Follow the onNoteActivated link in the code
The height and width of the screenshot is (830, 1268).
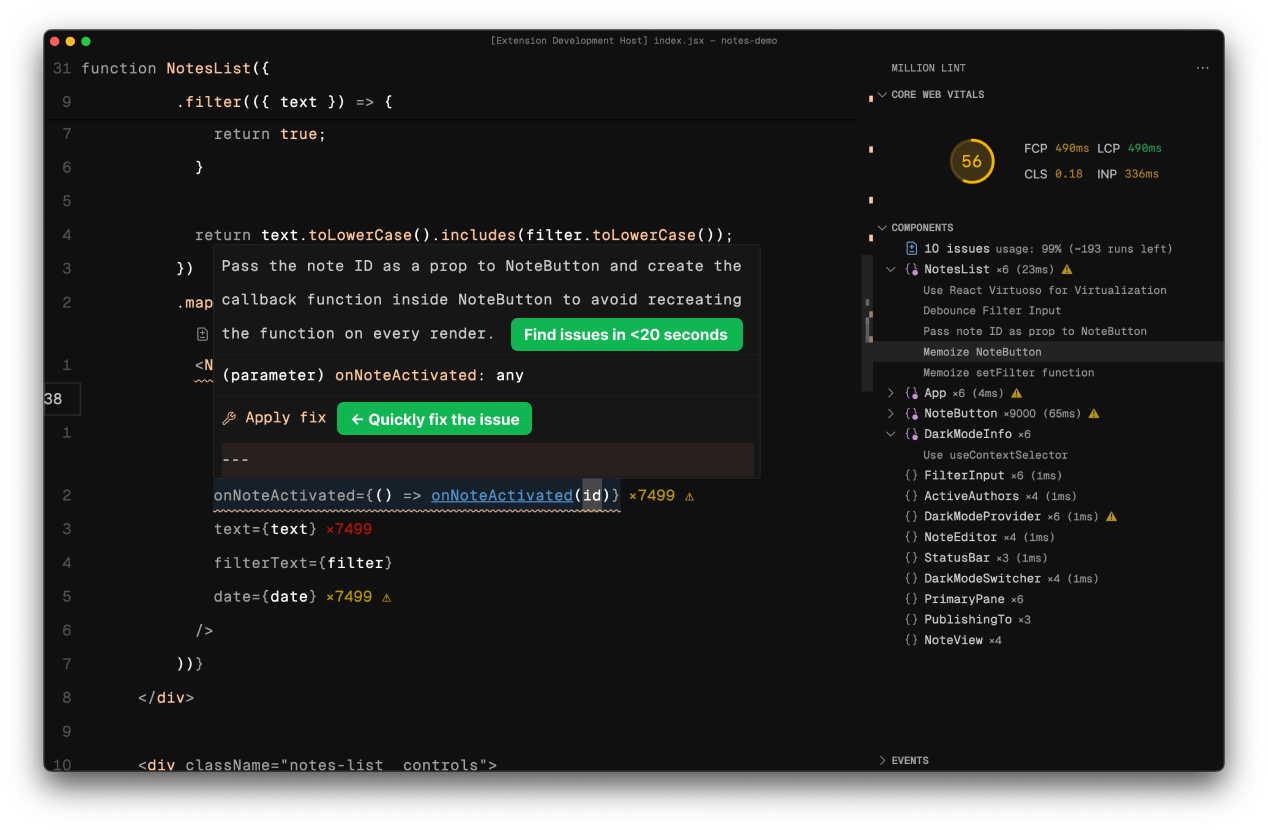[x=502, y=495]
